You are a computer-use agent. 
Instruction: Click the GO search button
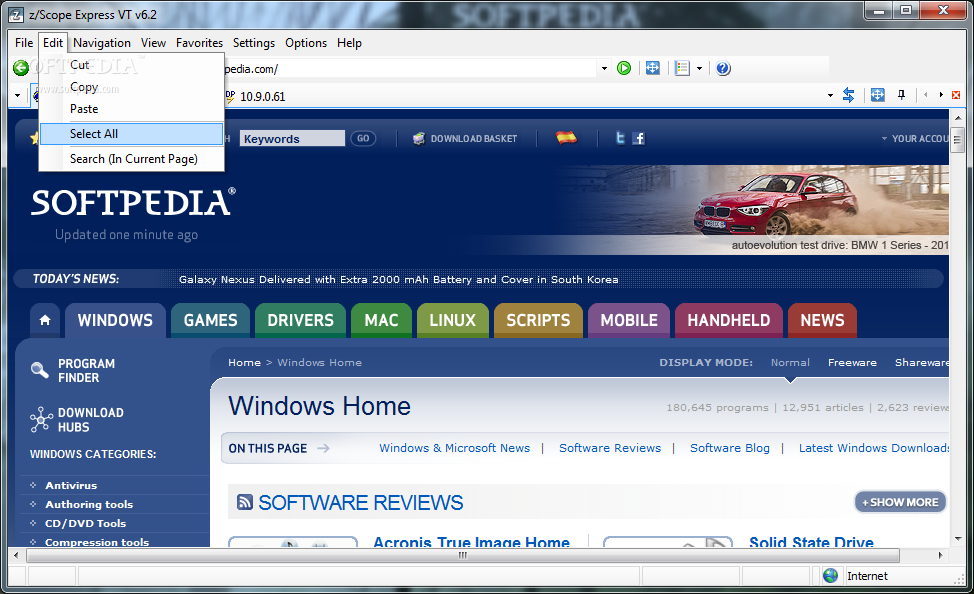tap(363, 139)
